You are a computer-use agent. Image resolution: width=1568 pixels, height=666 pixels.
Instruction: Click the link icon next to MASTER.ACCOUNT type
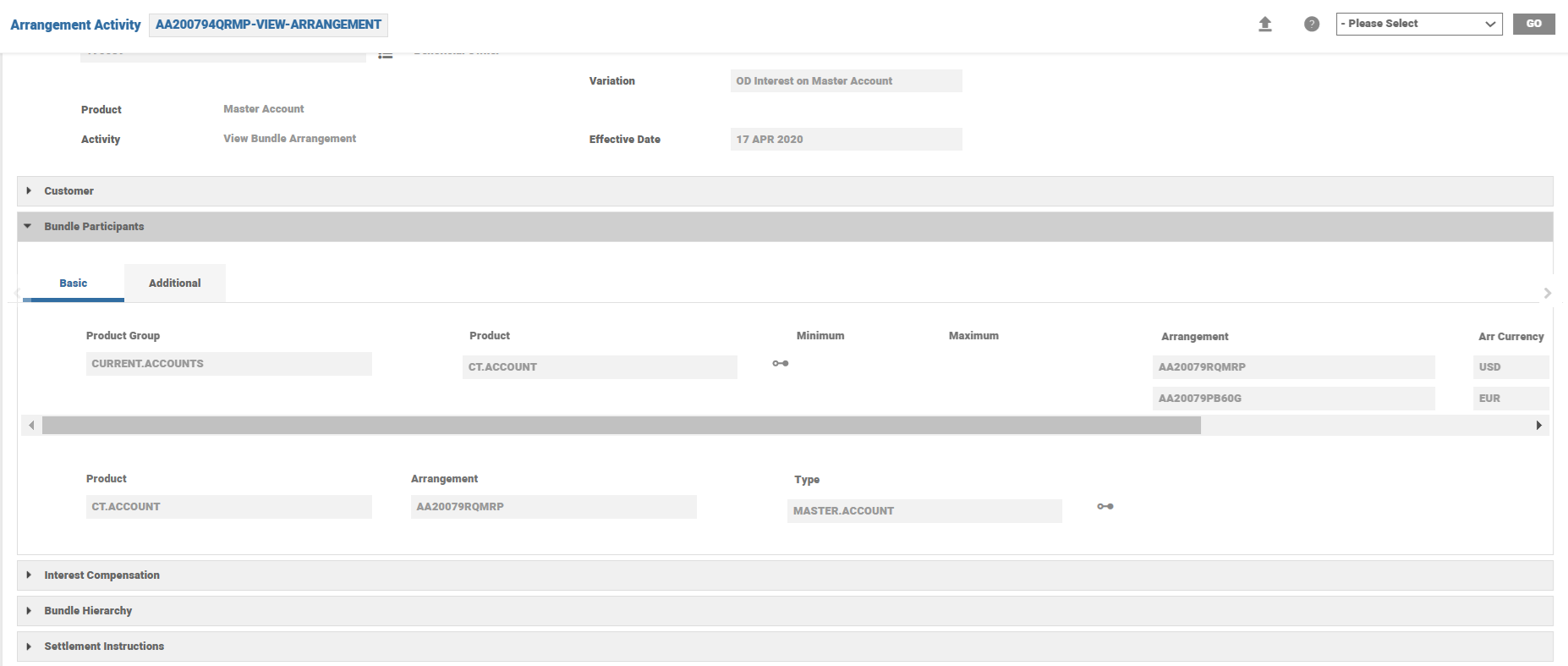[x=1105, y=507]
